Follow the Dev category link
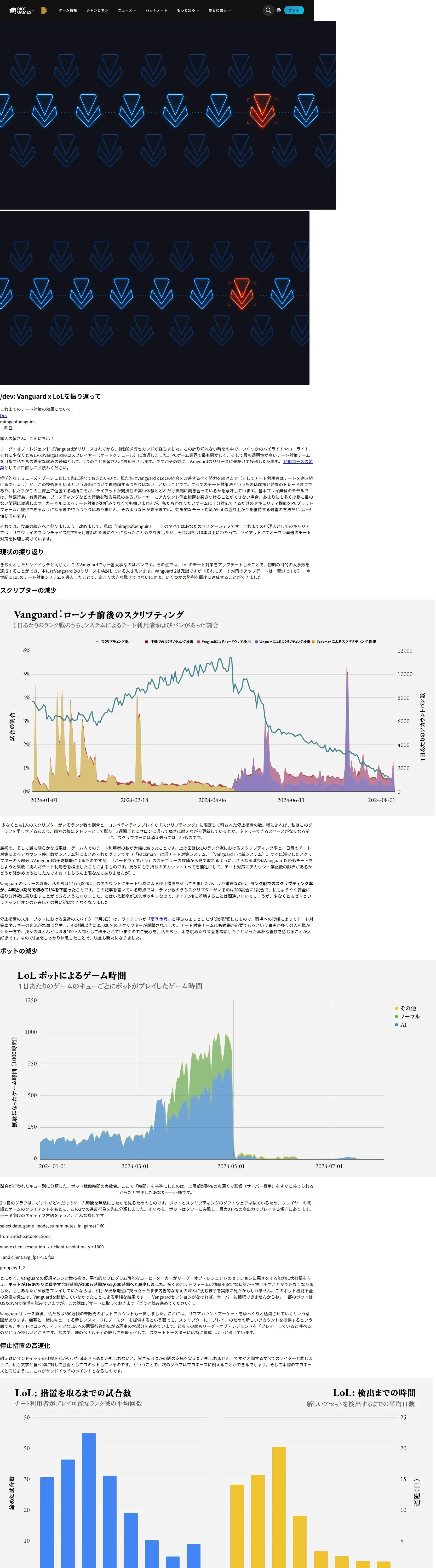 (x=4, y=416)
